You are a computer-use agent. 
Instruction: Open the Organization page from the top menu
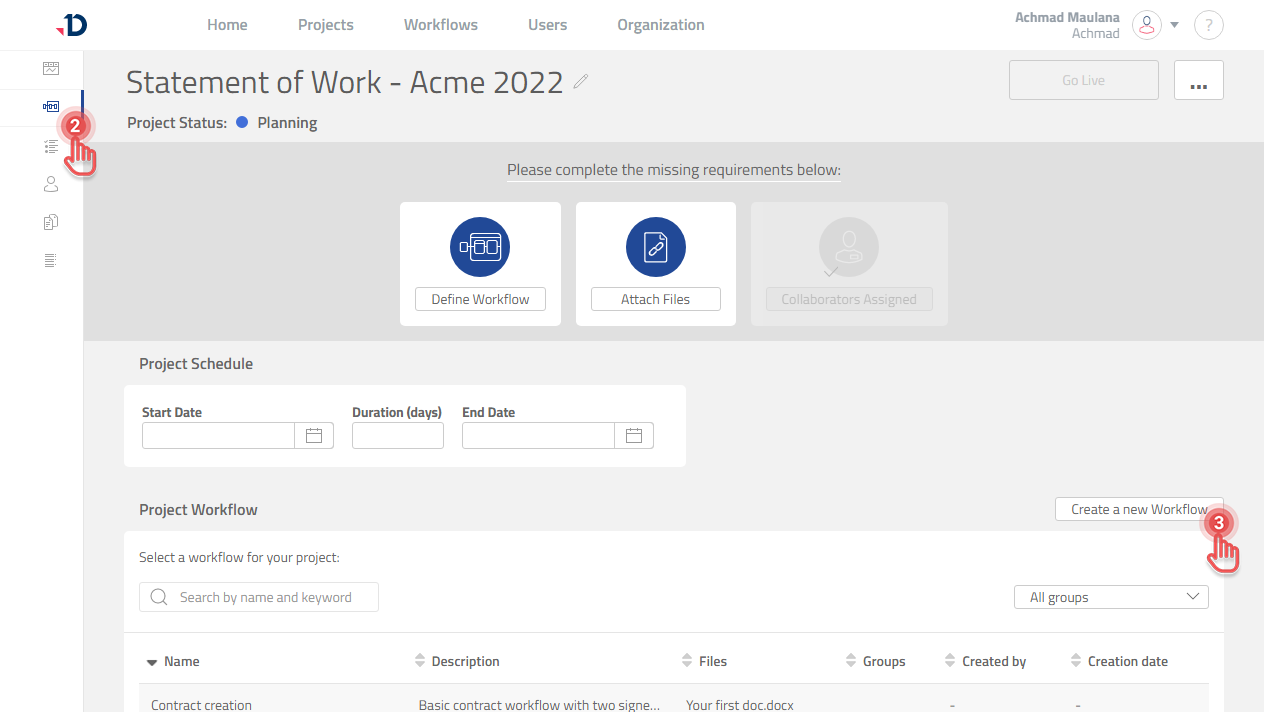660,24
